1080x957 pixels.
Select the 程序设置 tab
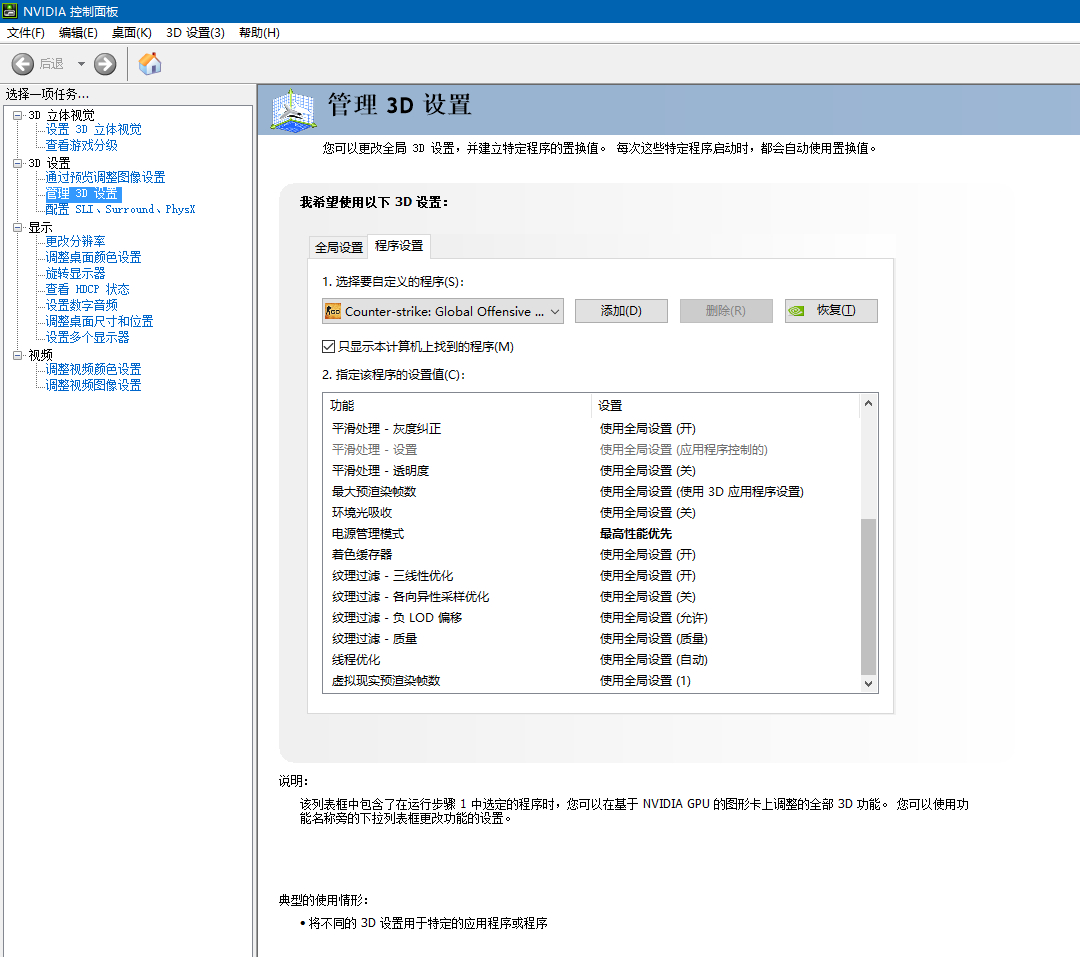399,246
